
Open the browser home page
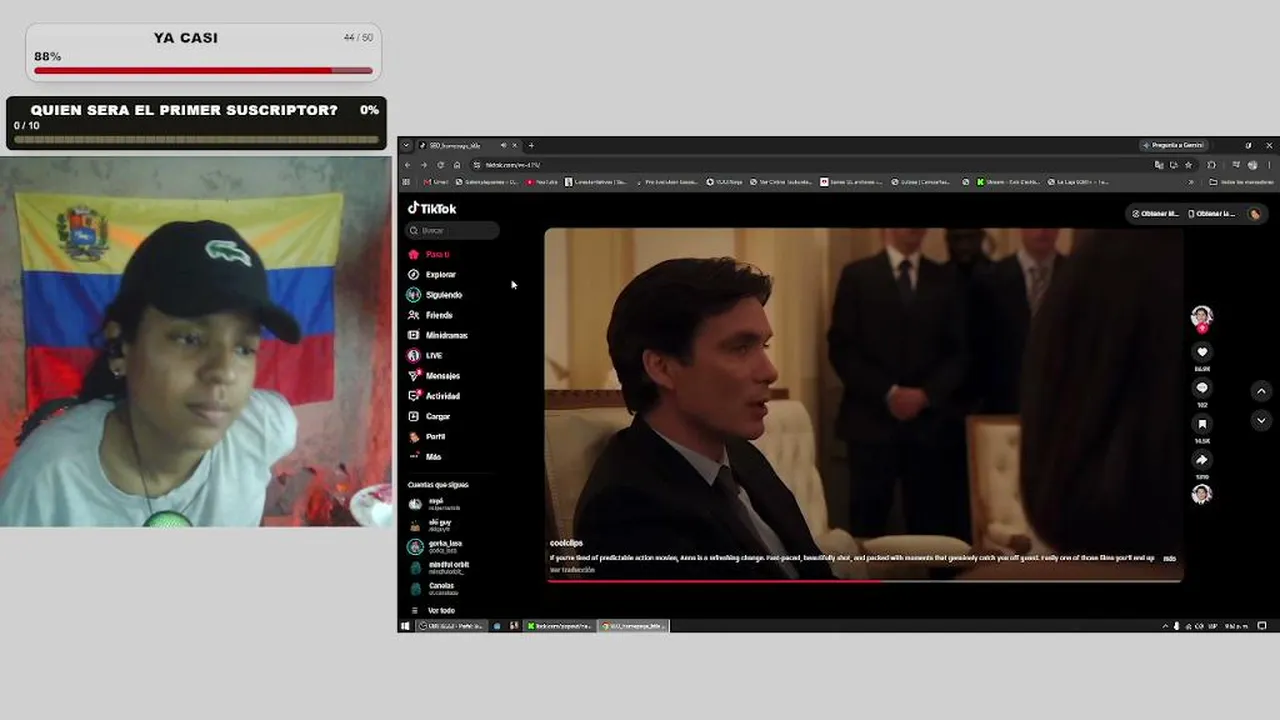click(x=457, y=165)
